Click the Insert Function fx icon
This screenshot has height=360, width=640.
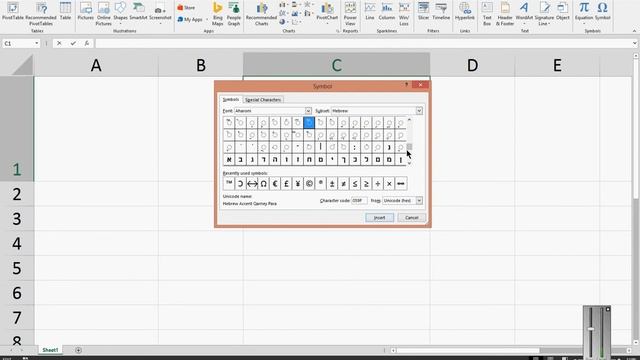[87, 43]
